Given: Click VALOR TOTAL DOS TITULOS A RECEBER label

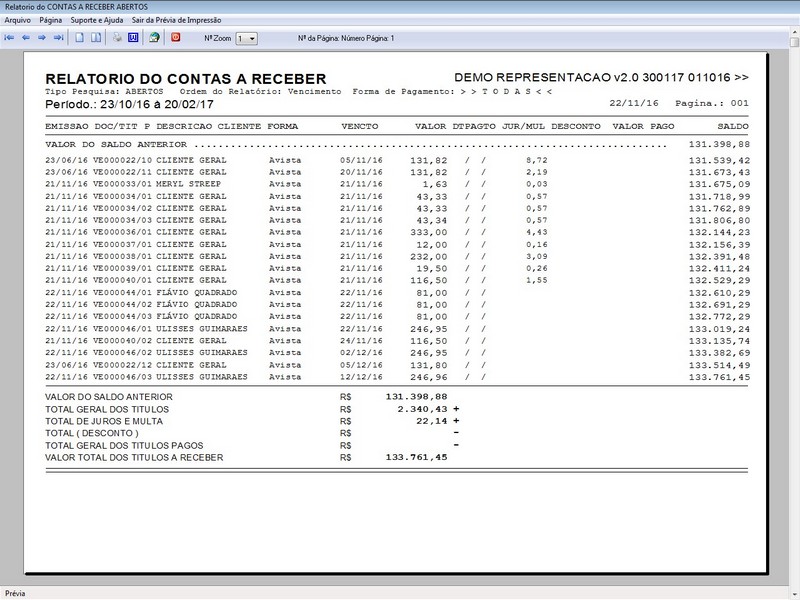Looking at the screenshot, I should (x=134, y=458).
